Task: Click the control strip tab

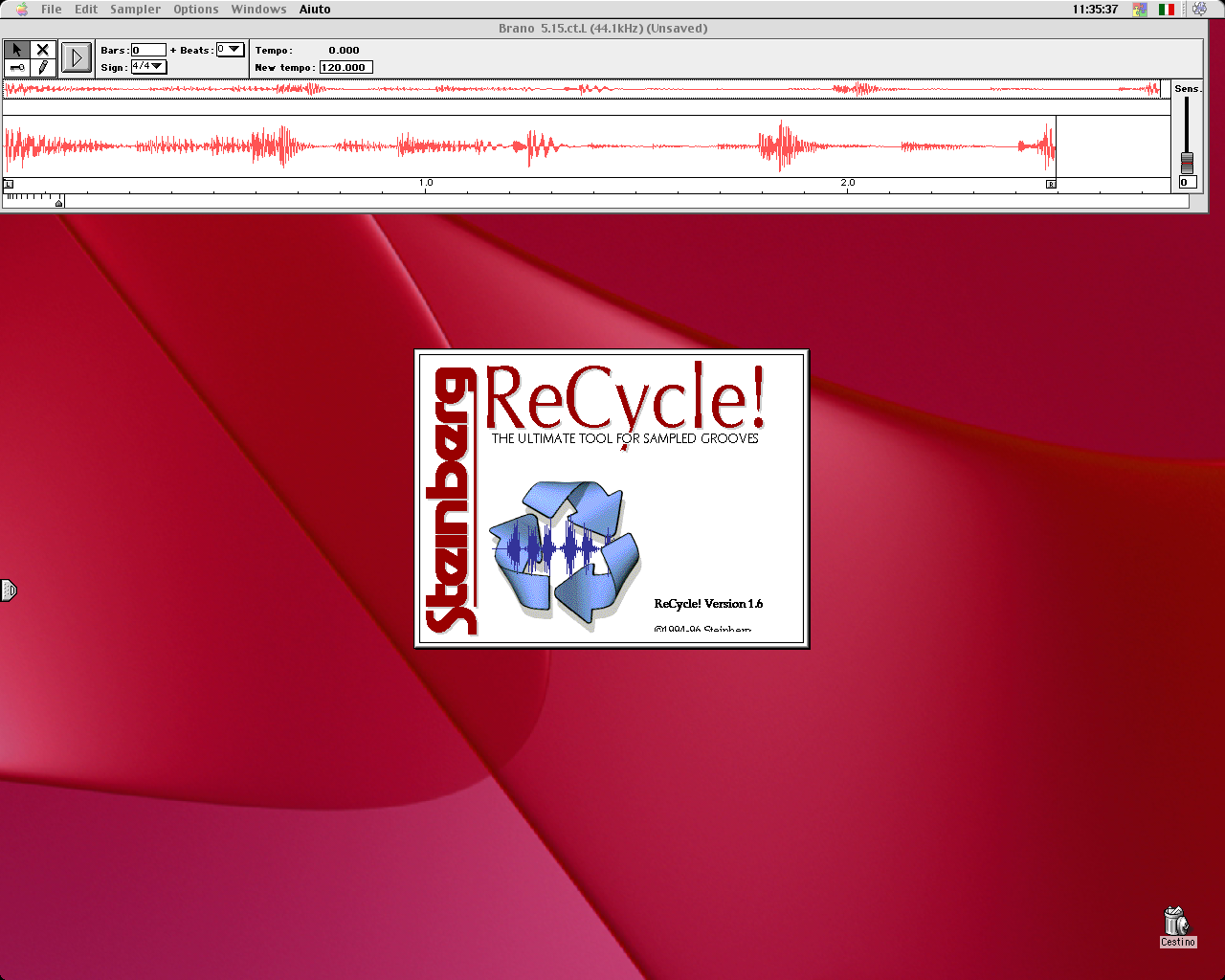Action: tap(9, 590)
